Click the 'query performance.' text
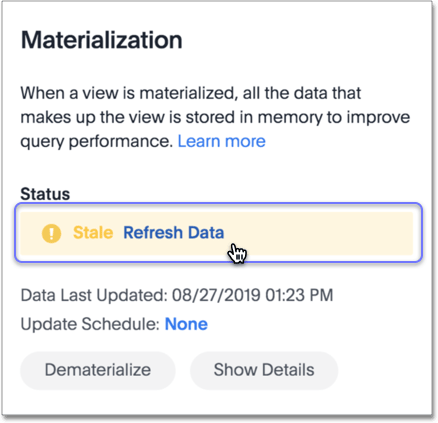 (97, 142)
